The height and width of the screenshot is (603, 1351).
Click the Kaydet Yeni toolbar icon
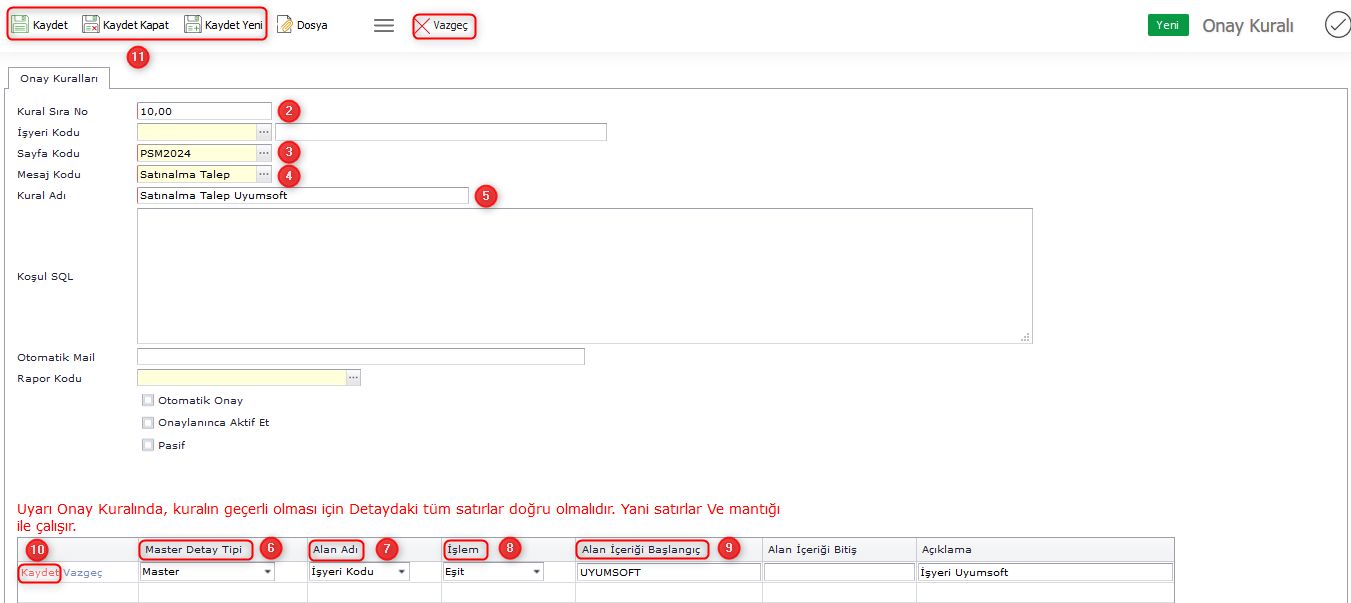[193, 25]
